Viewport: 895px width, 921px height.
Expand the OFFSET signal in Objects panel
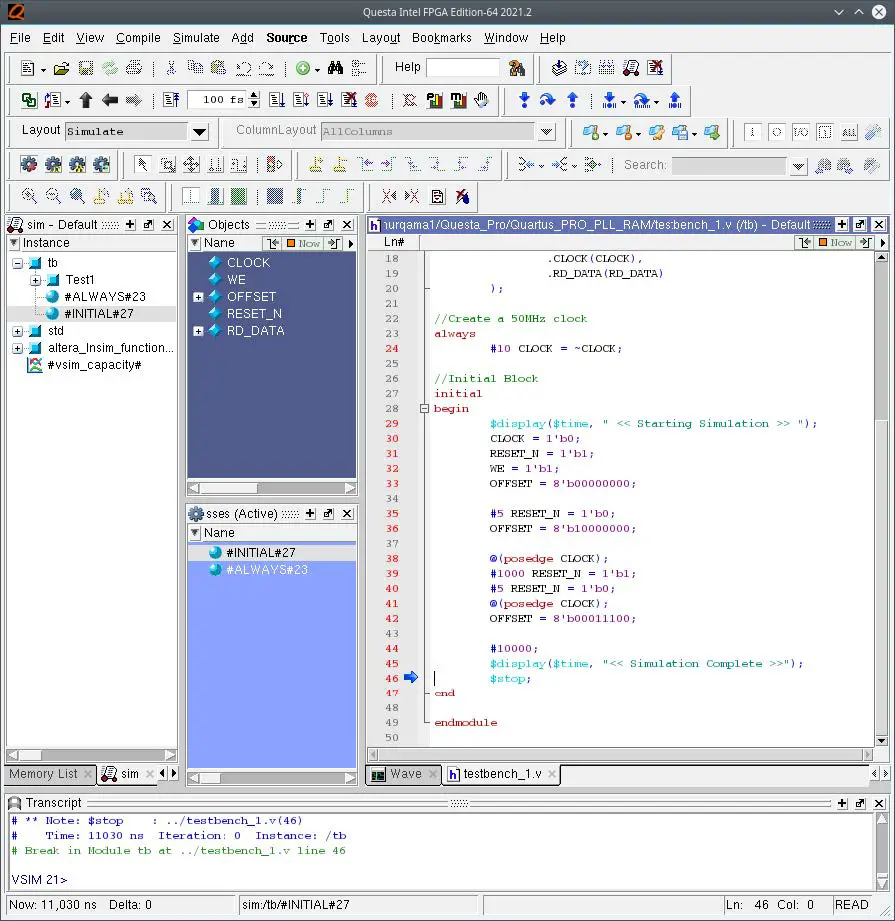(197, 297)
